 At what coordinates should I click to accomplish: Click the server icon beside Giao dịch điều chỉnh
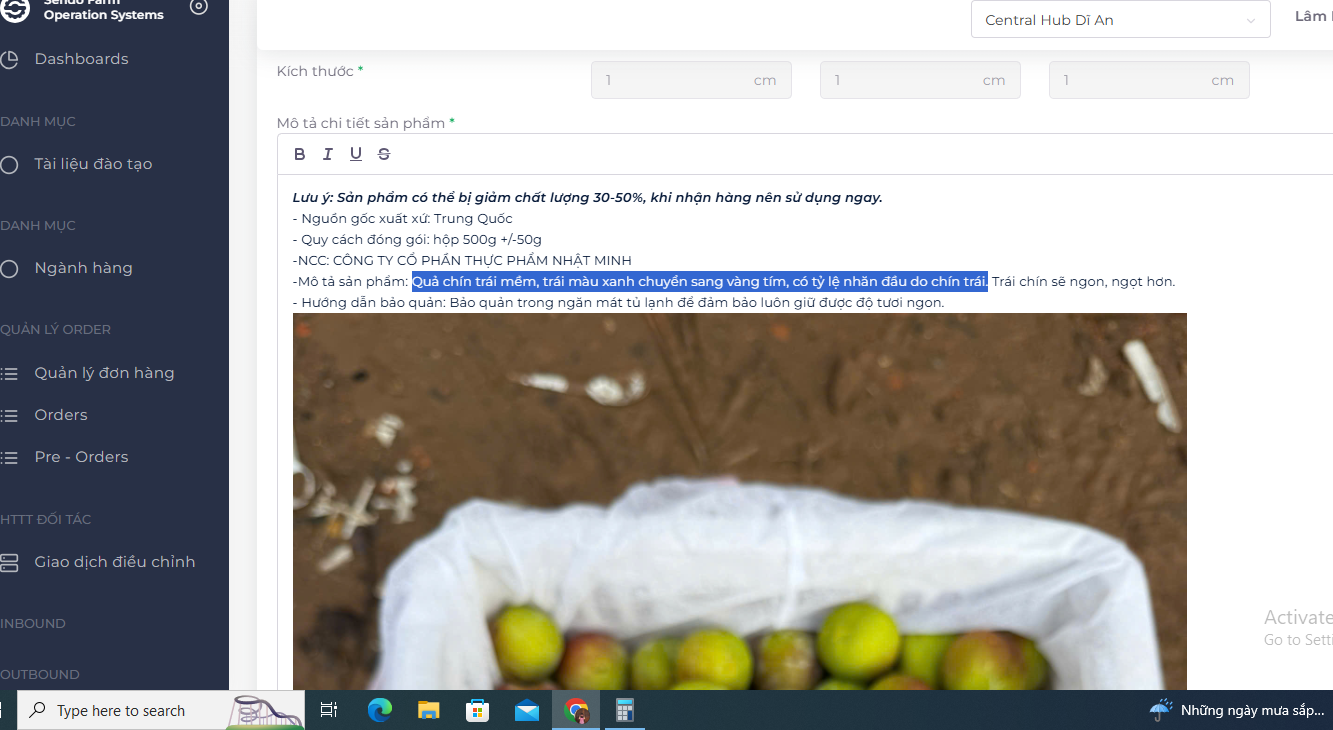(9, 563)
